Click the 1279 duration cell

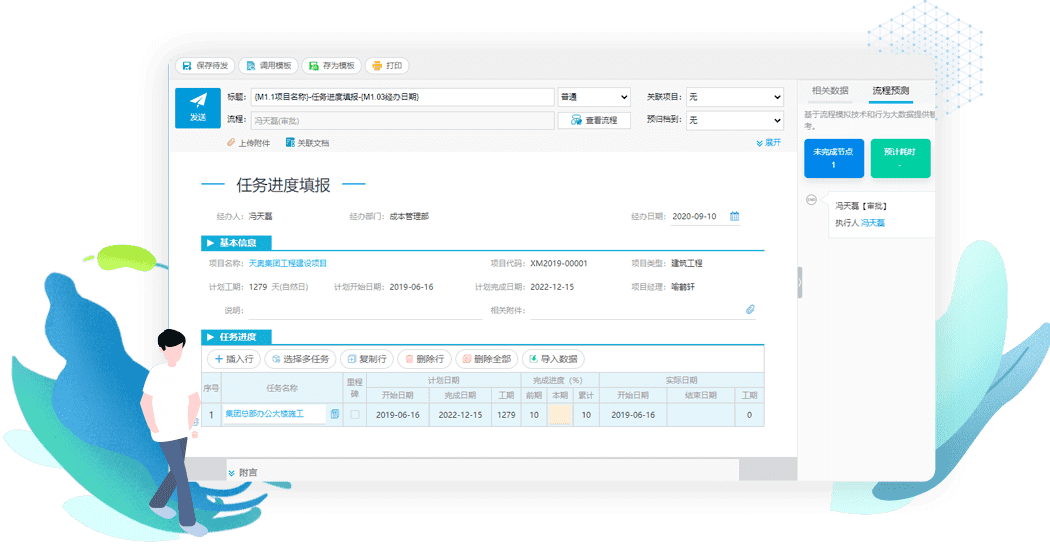pyautogui.click(x=506, y=414)
